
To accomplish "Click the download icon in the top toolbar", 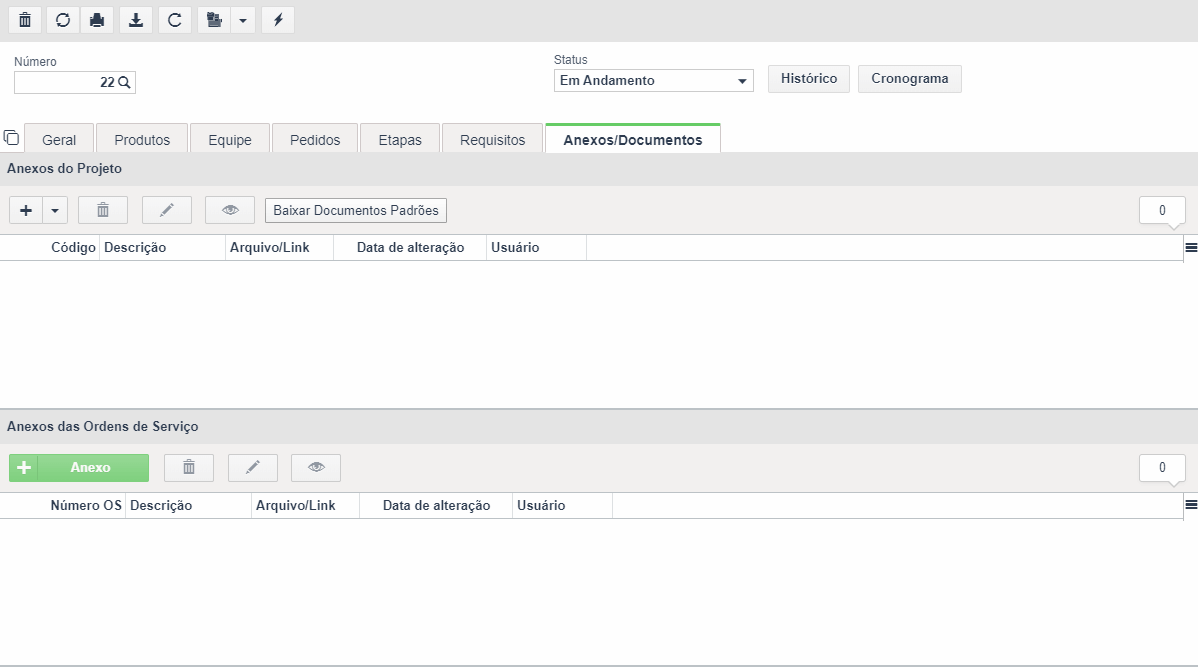I will click(136, 20).
